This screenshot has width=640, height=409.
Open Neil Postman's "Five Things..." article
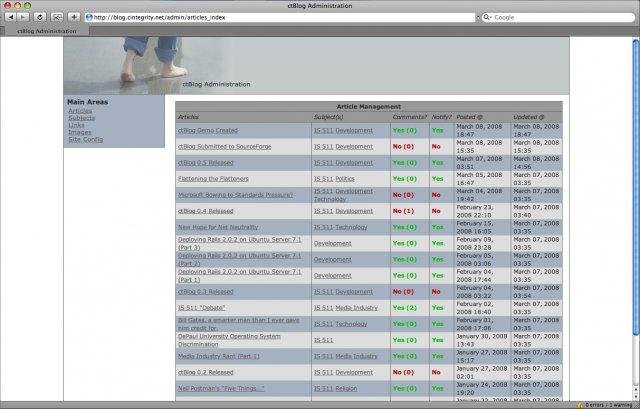(221, 389)
